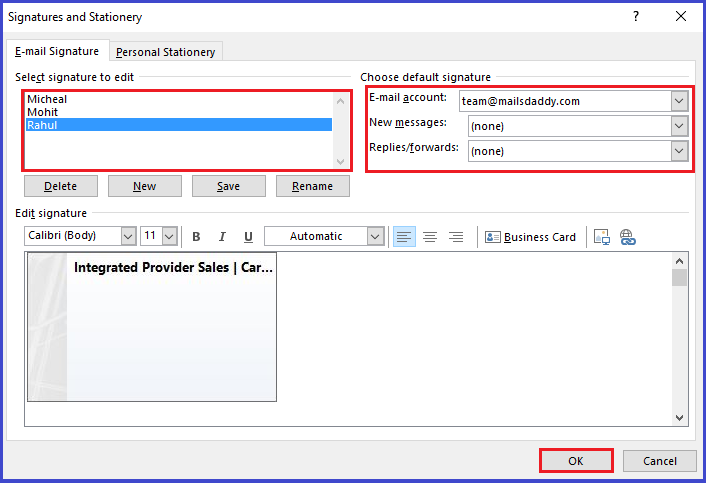Viewport: 706px width, 483px height.
Task: Select the Rahul signature
Action: (179, 125)
